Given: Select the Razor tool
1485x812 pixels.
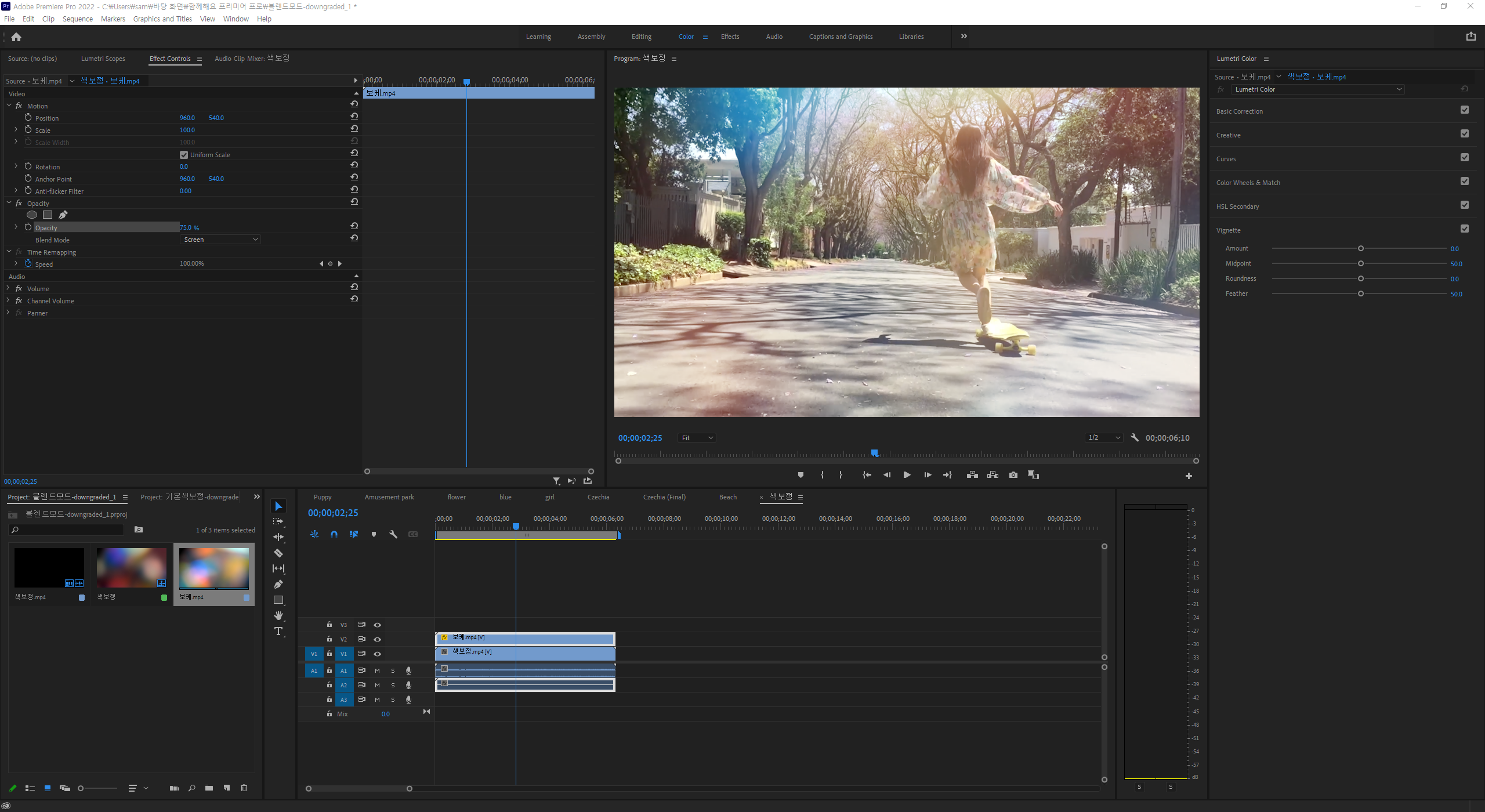Looking at the screenshot, I should [x=278, y=553].
